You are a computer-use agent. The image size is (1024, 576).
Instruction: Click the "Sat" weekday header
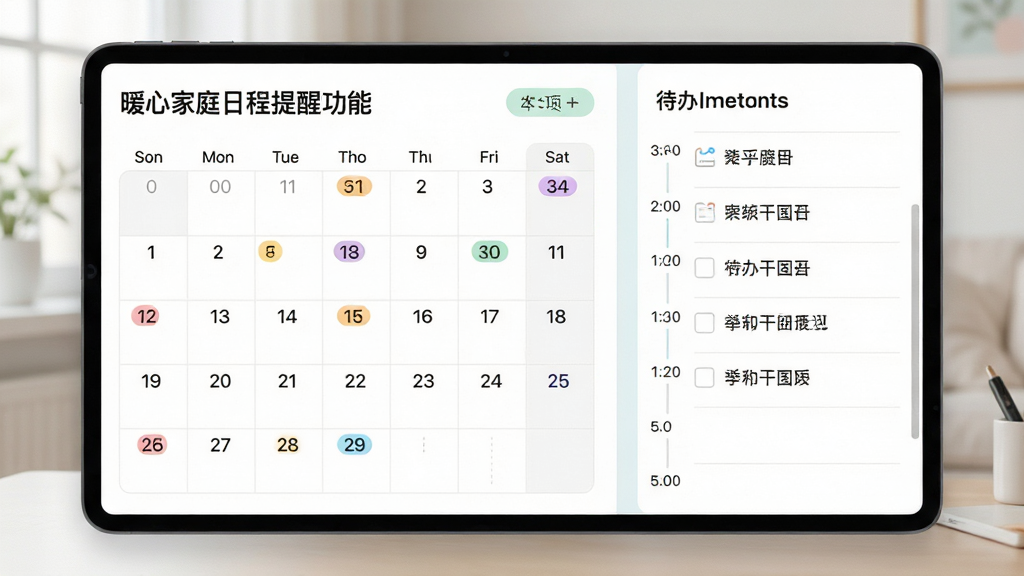(557, 157)
